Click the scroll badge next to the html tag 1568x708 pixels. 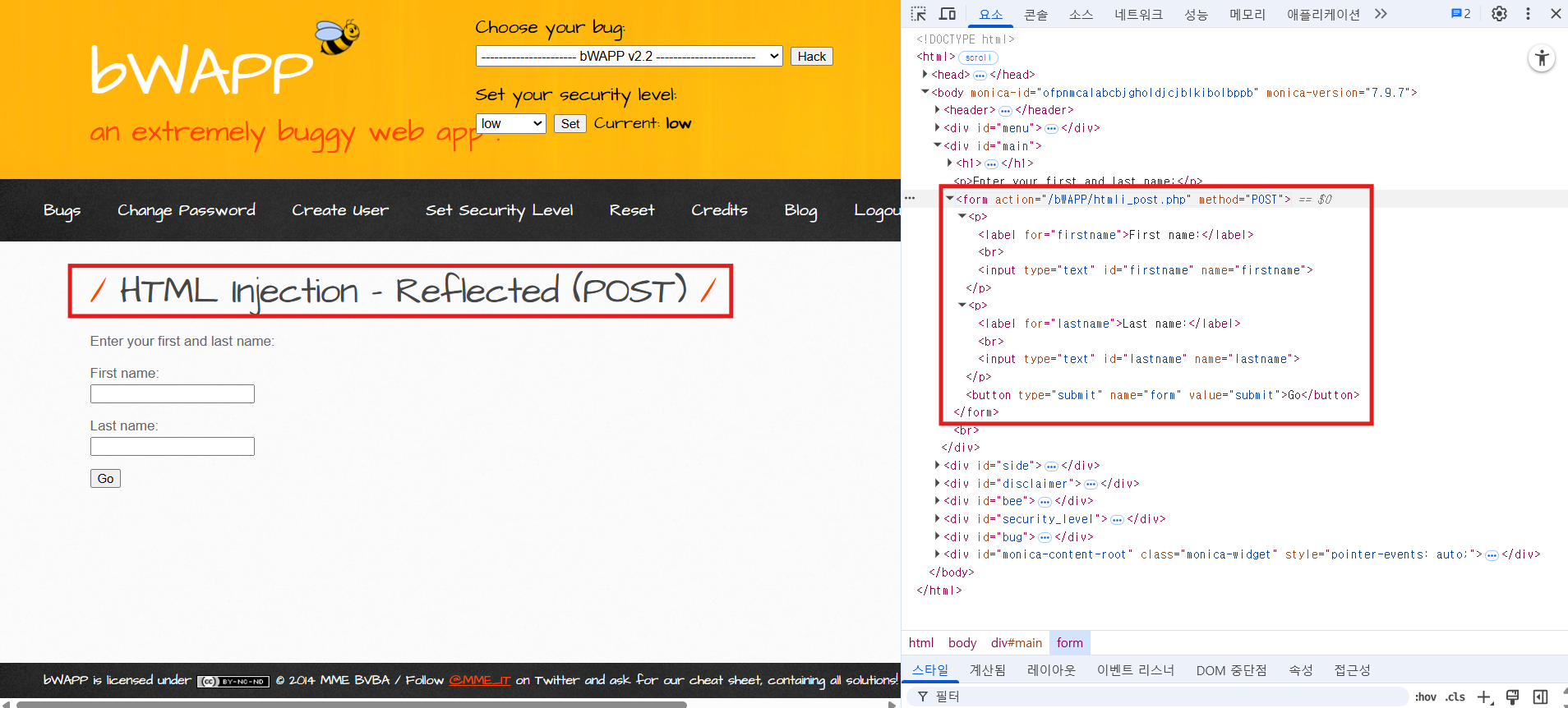(x=978, y=57)
